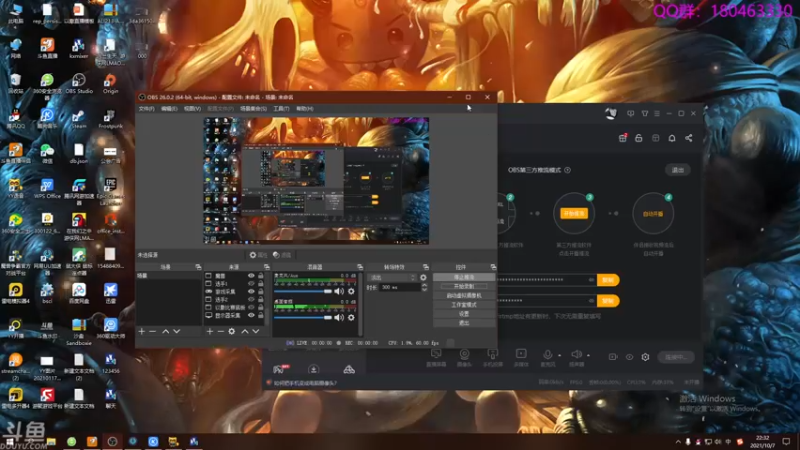Remove selected source with minus icon
The height and width of the screenshot is (450, 800).
pos(220,332)
